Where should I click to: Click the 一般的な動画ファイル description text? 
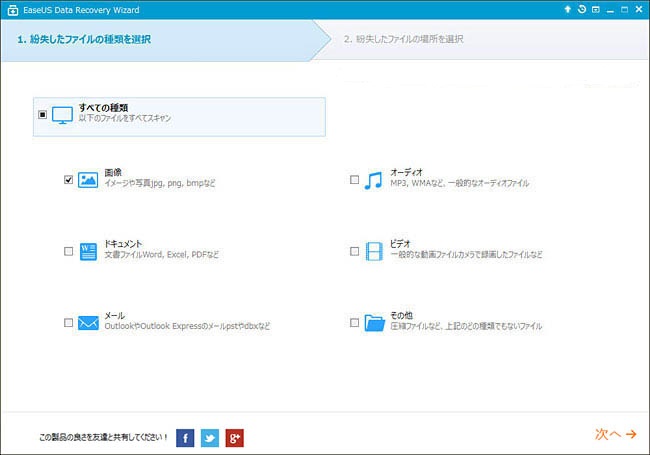coord(466,254)
